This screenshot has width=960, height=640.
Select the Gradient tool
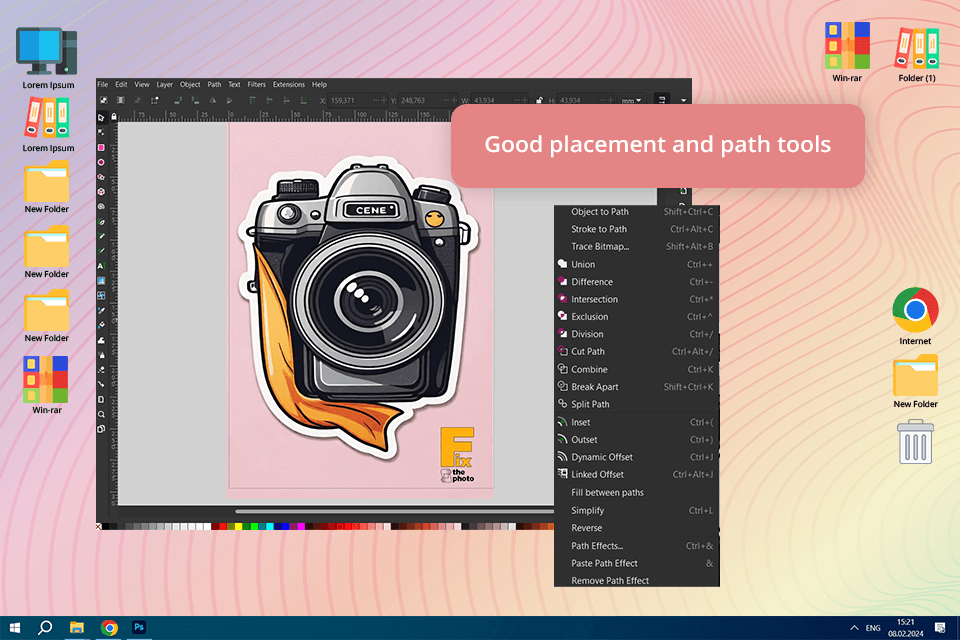101,280
